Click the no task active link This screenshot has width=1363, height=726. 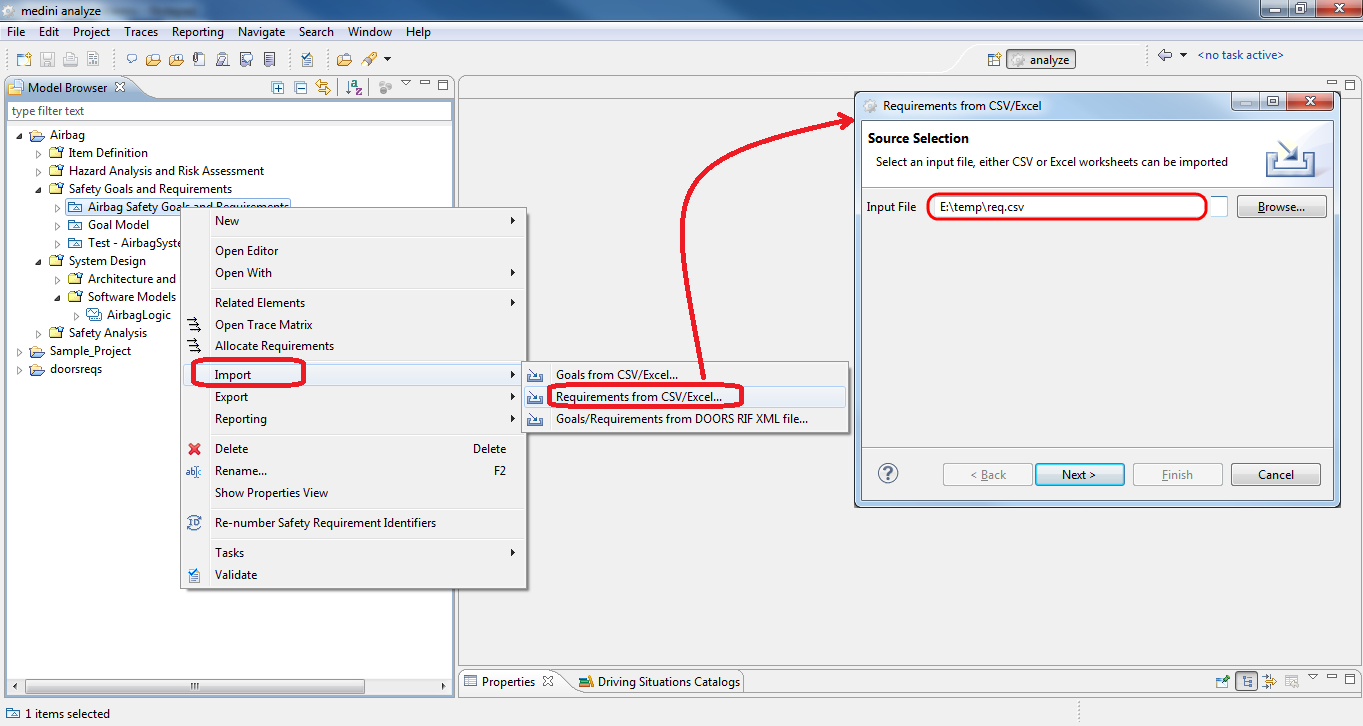pos(1240,56)
